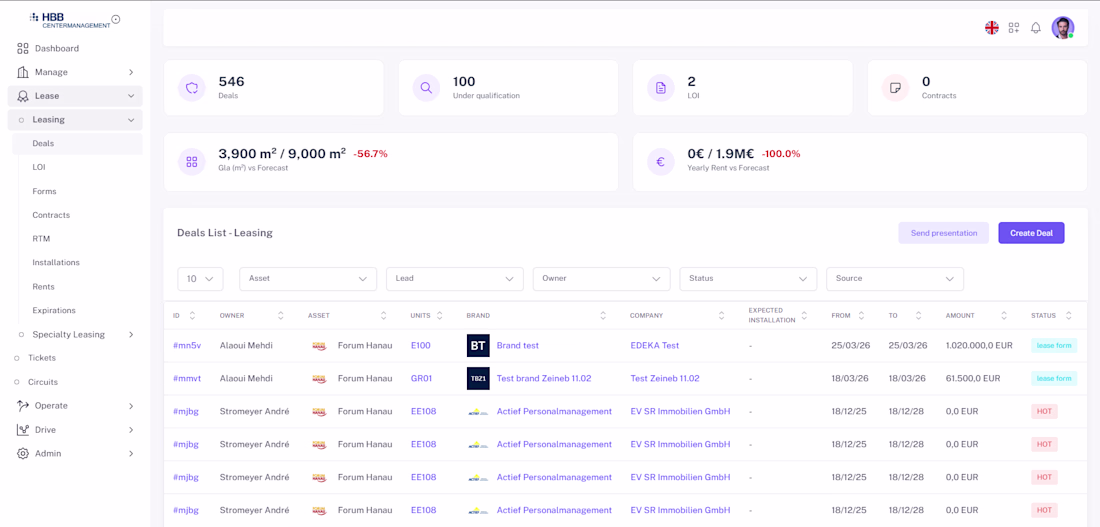The height and width of the screenshot is (527, 1100).
Task: Click the Operate icon in sidebar
Action: 23,406
